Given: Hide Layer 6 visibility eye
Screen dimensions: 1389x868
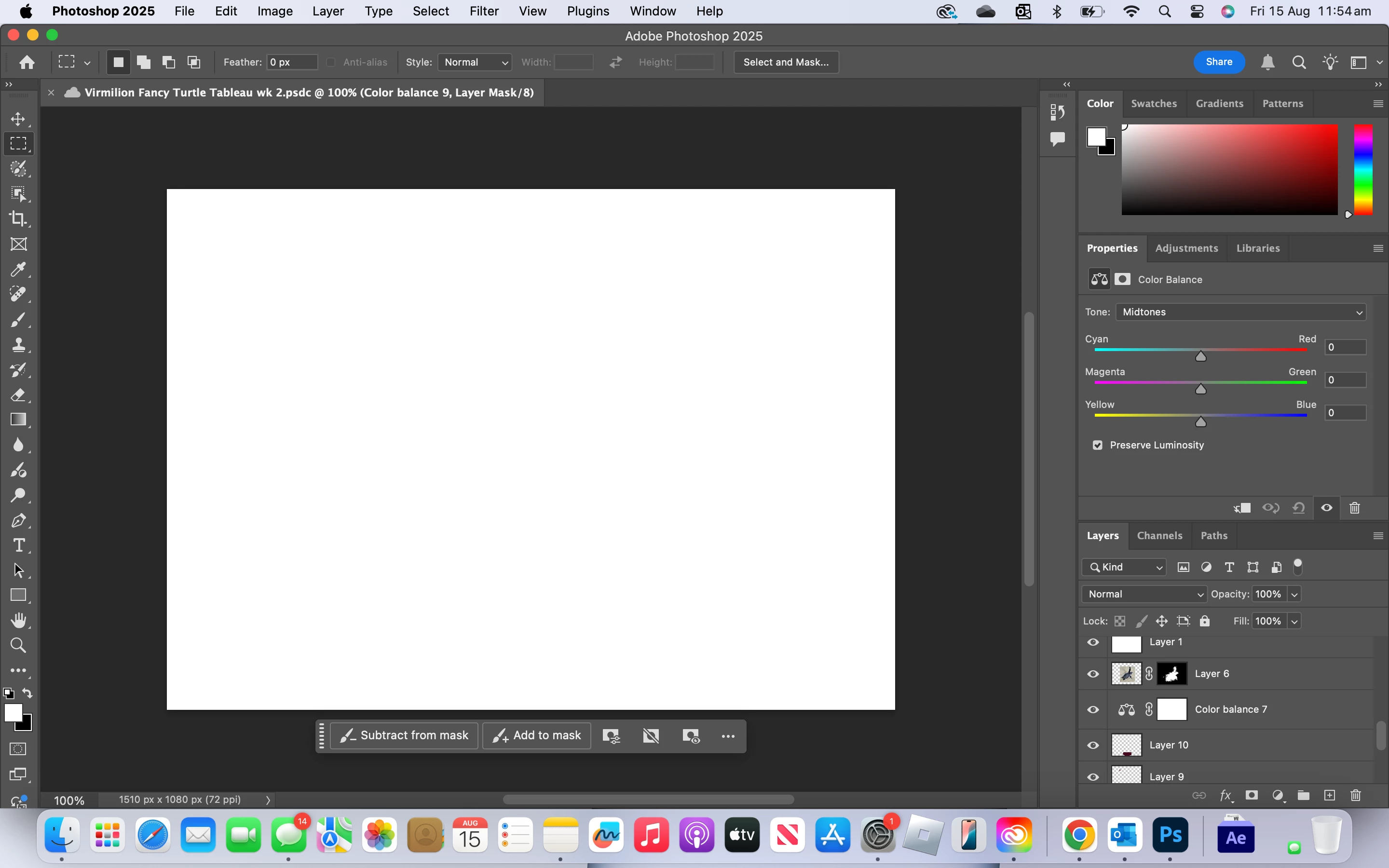Looking at the screenshot, I should (1093, 674).
